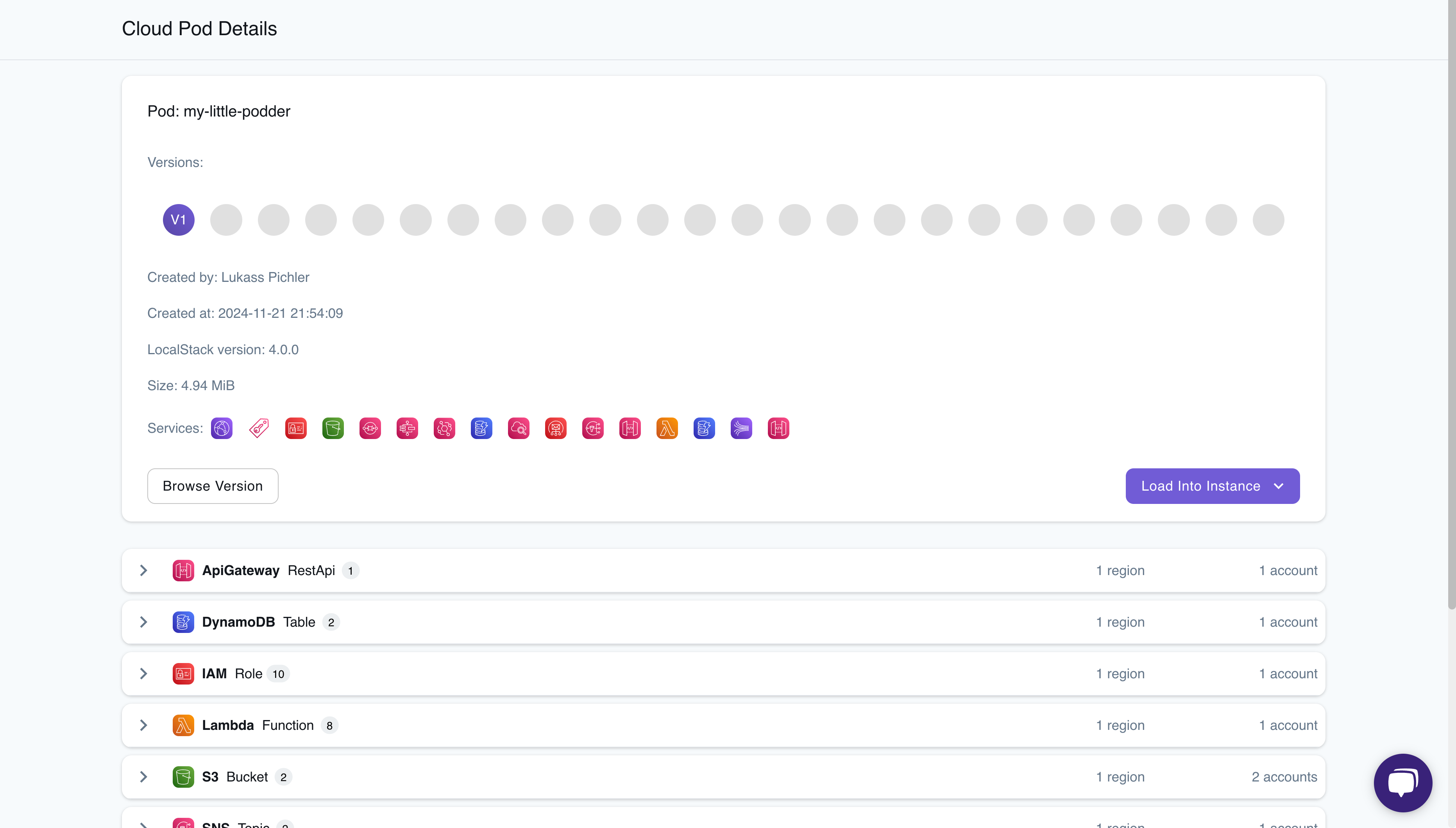Open the Load Into Instance dropdown
The height and width of the screenshot is (828, 1456).
coord(1212,486)
